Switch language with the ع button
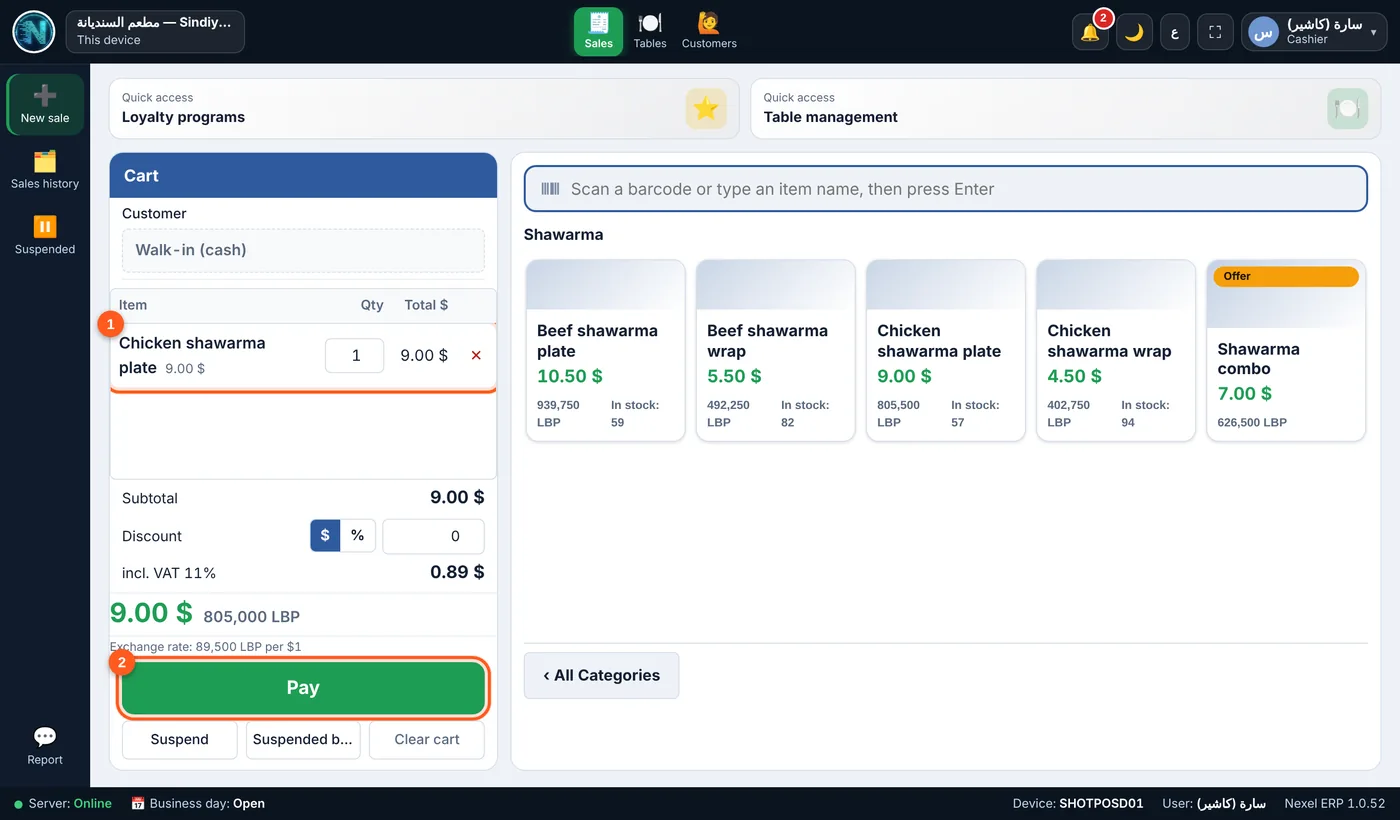The image size is (1400, 820). pos(1175,32)
